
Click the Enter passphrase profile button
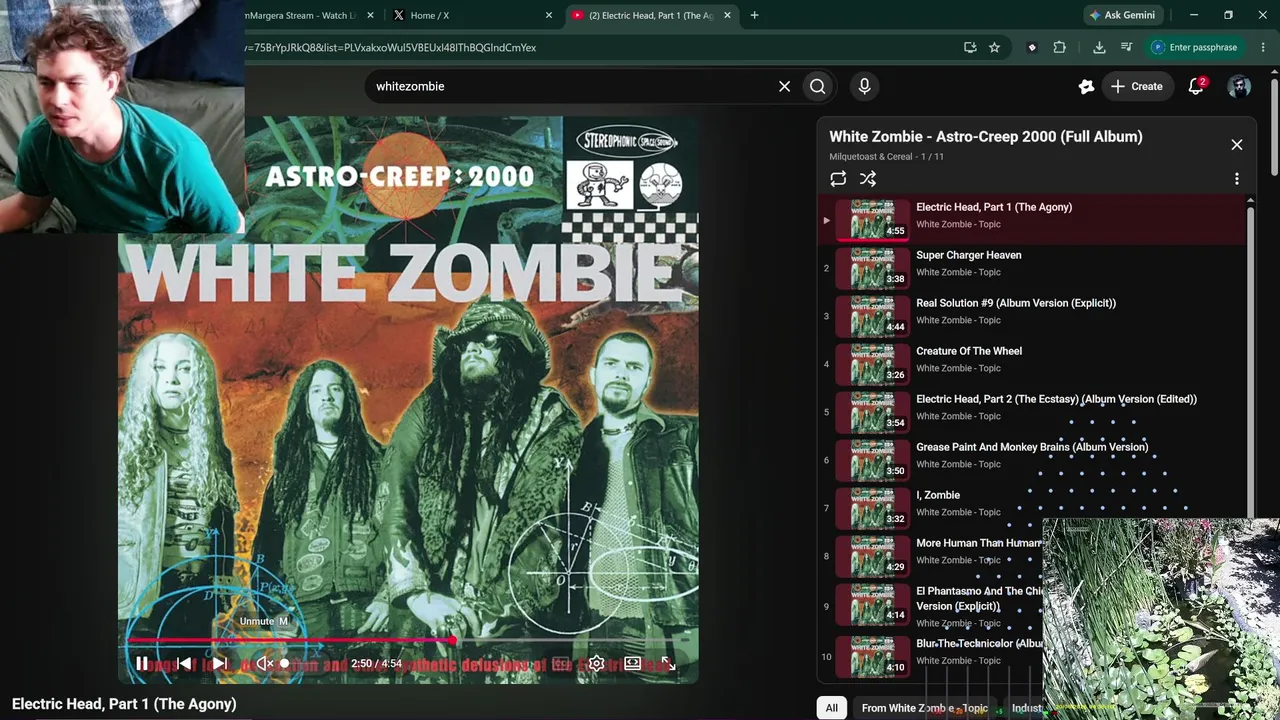pos(1194,47)
